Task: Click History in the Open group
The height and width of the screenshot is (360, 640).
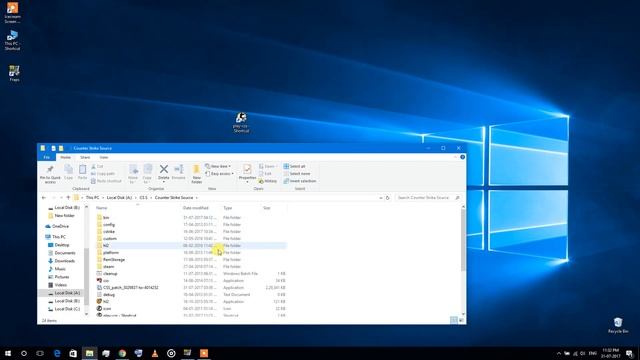Action: pos(268,181)
